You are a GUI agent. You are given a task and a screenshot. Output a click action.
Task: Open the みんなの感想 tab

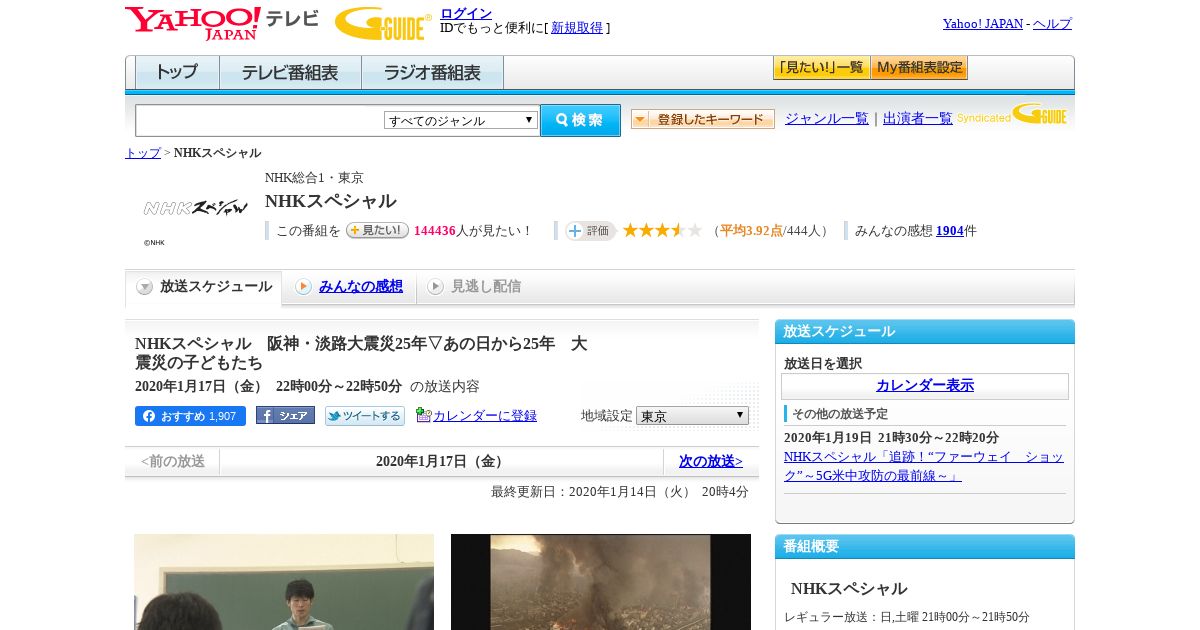[360, 287]
